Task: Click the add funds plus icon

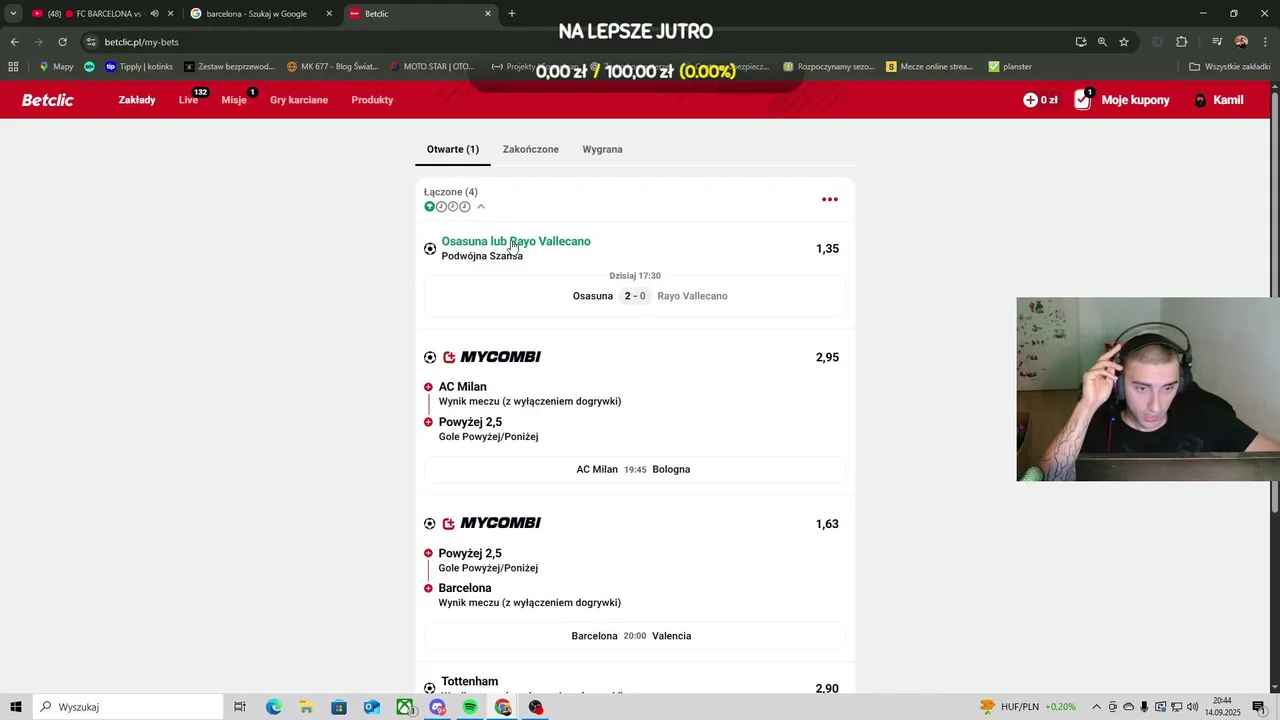Action: [1030, 100]
